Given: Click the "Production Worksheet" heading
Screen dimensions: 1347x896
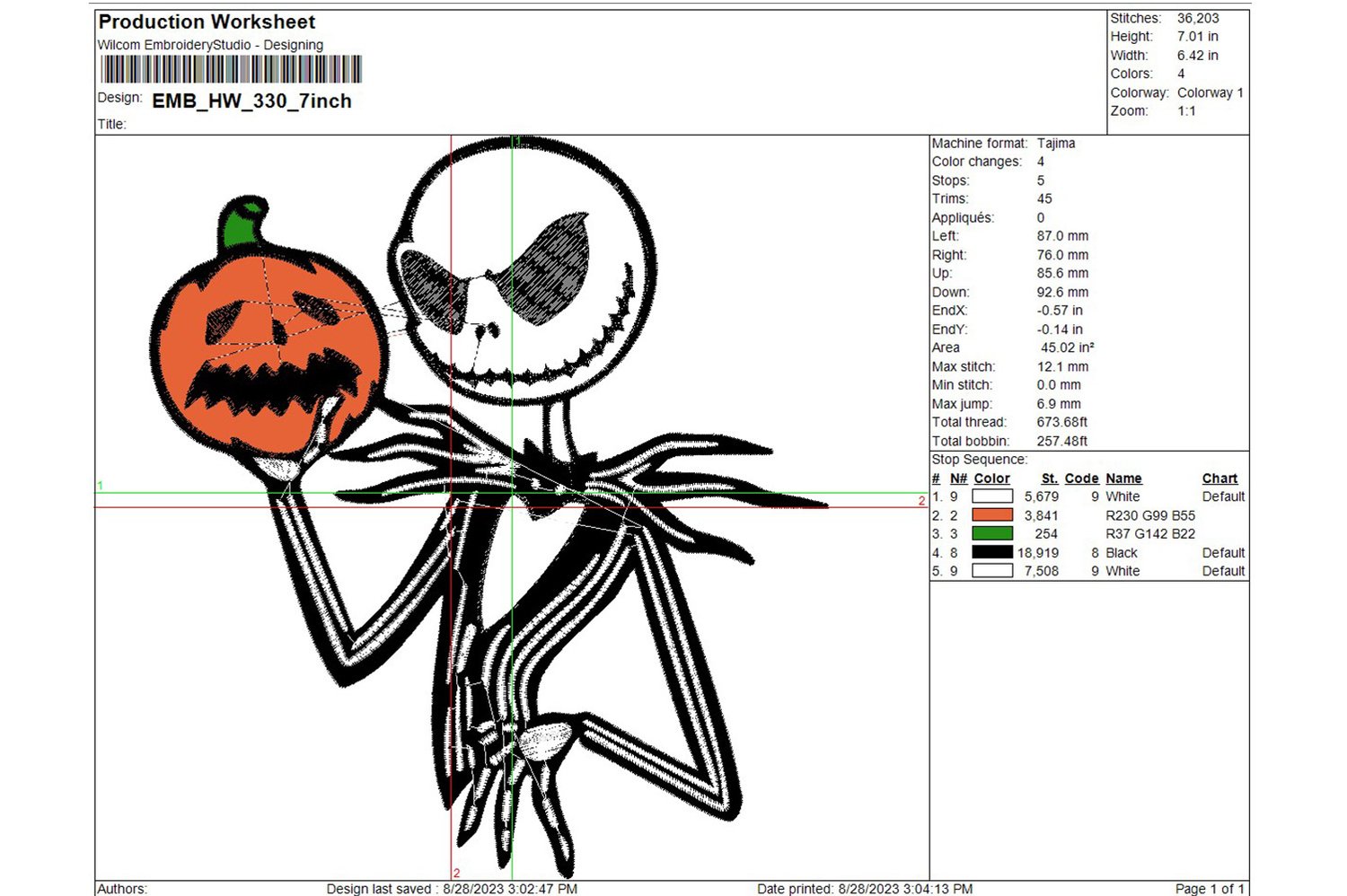Looking at the screenshot, I should pyautogui.click(x=207, y=22).
